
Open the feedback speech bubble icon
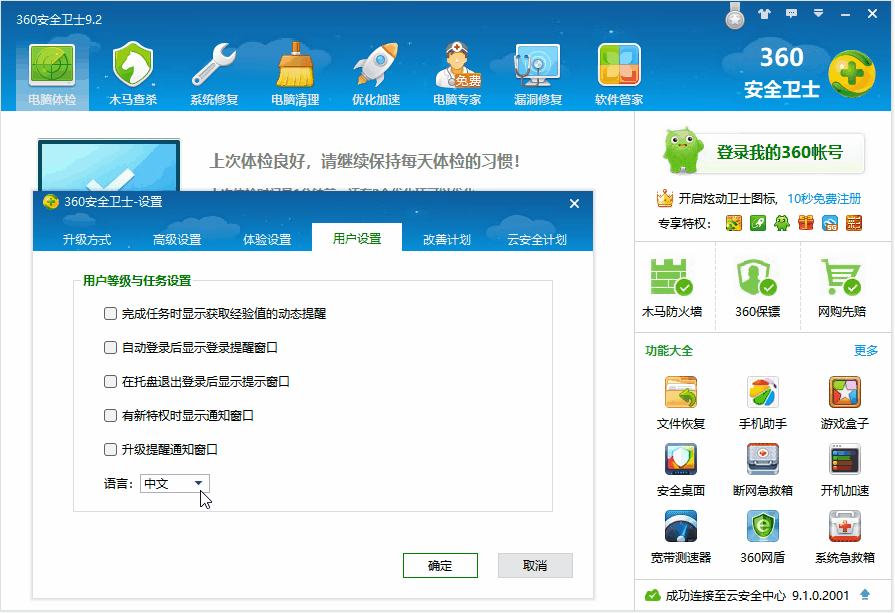[791, 14]
